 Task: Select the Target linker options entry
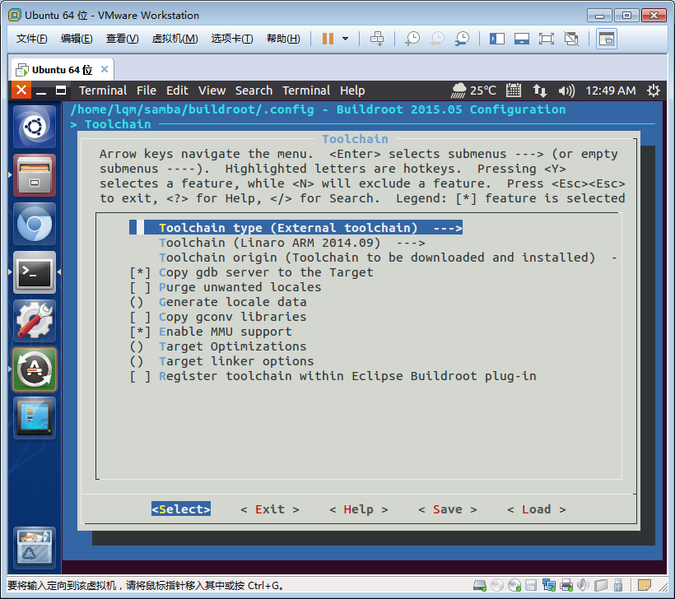(236, 361)
